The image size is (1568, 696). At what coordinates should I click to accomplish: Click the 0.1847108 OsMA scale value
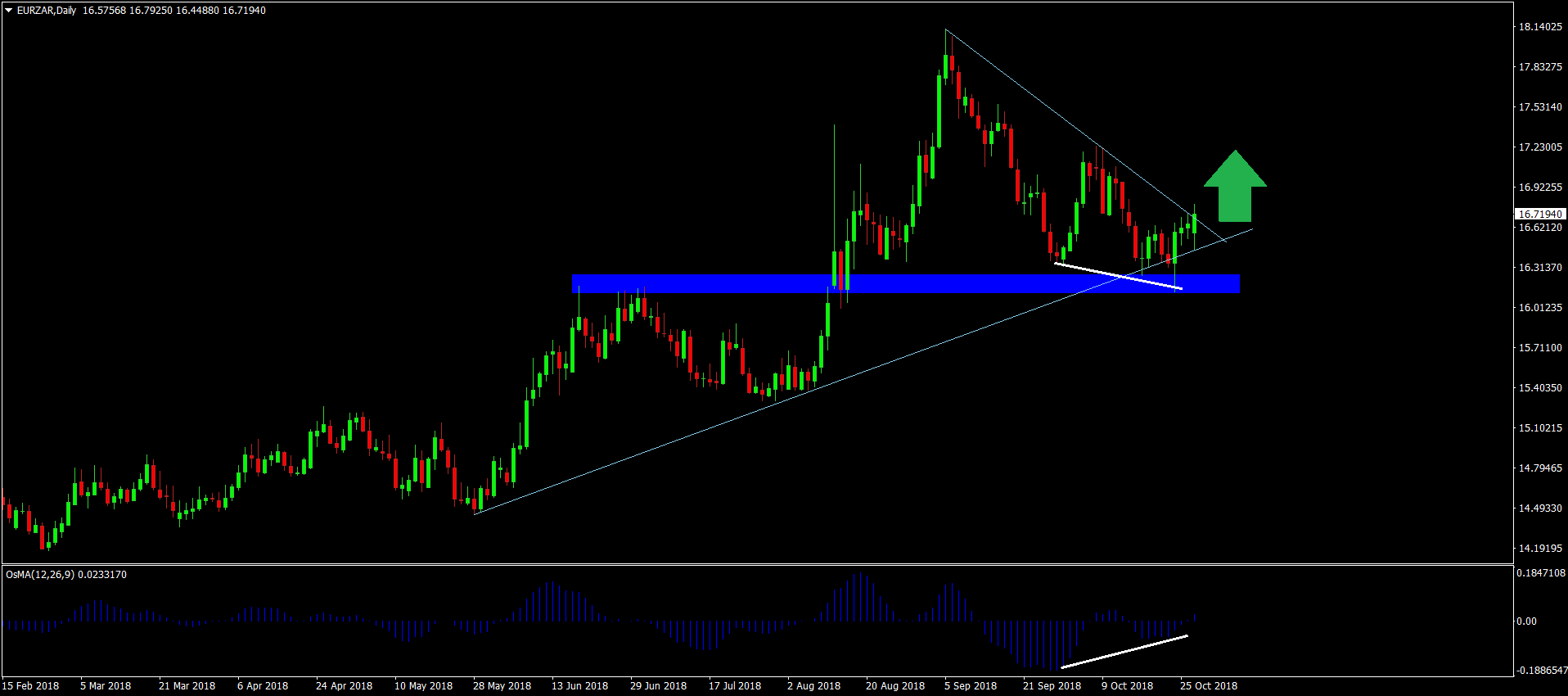click(x=1541, y=573)
